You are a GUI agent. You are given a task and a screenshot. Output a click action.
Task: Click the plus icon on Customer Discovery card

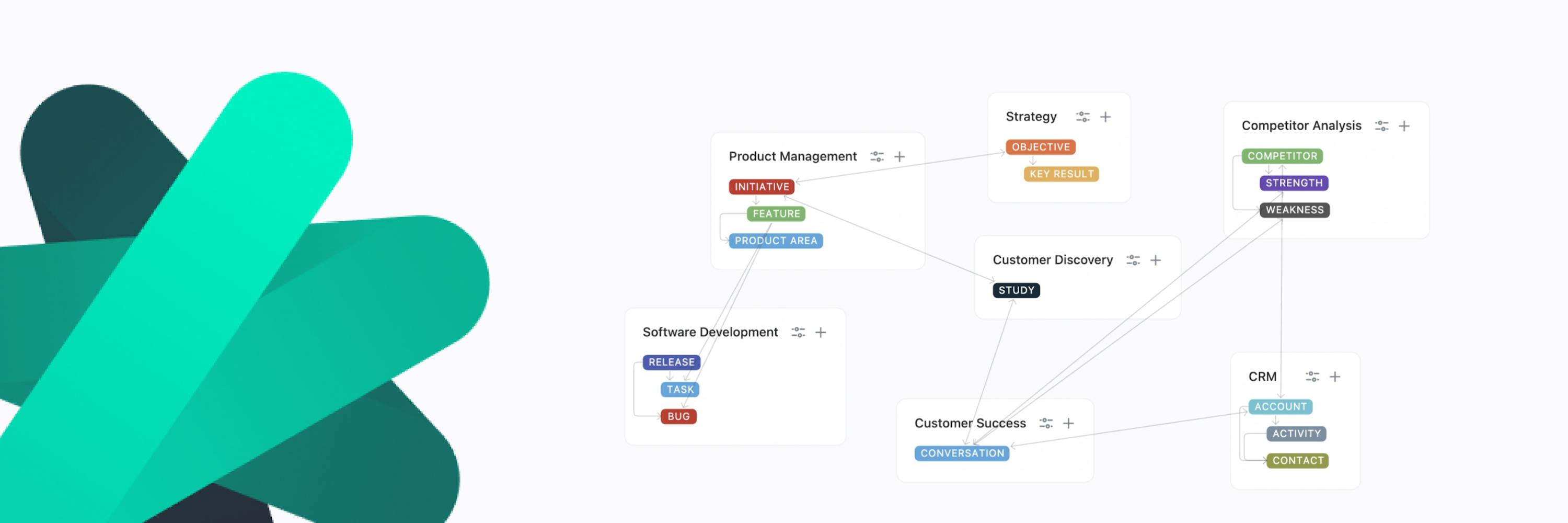tap(1156, 260)
